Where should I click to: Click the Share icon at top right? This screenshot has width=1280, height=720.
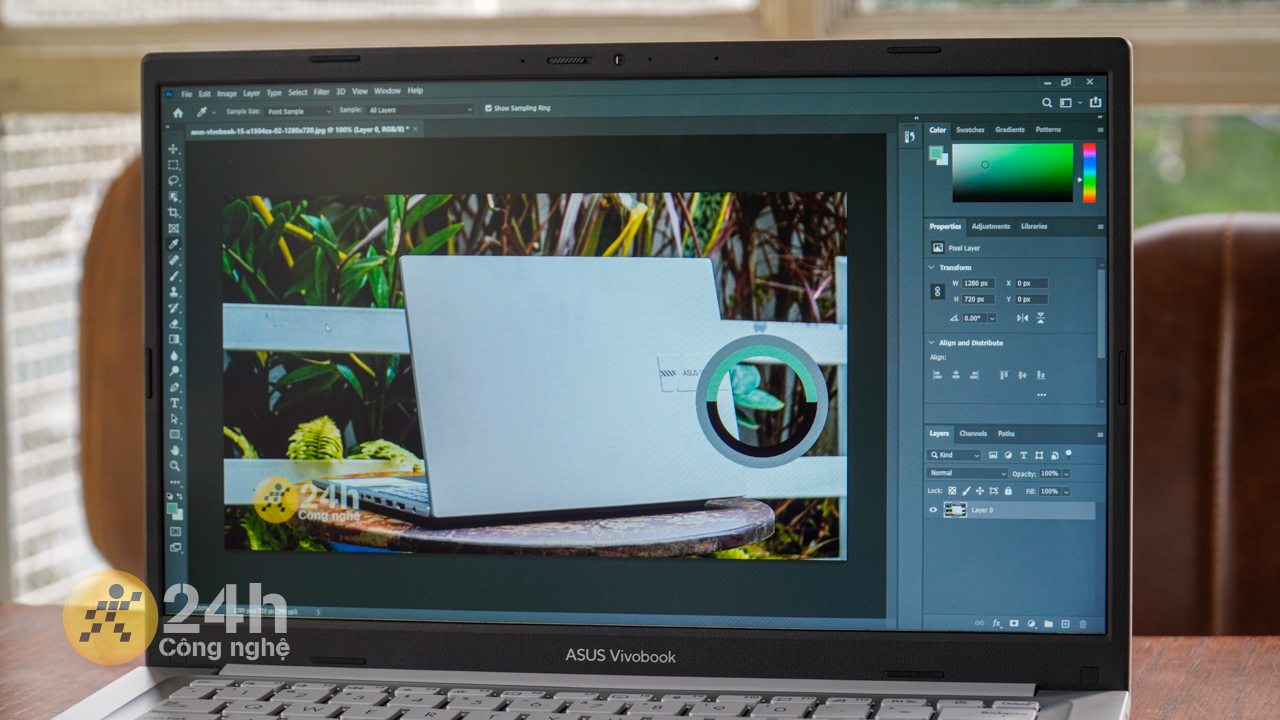coord(1095,103)
